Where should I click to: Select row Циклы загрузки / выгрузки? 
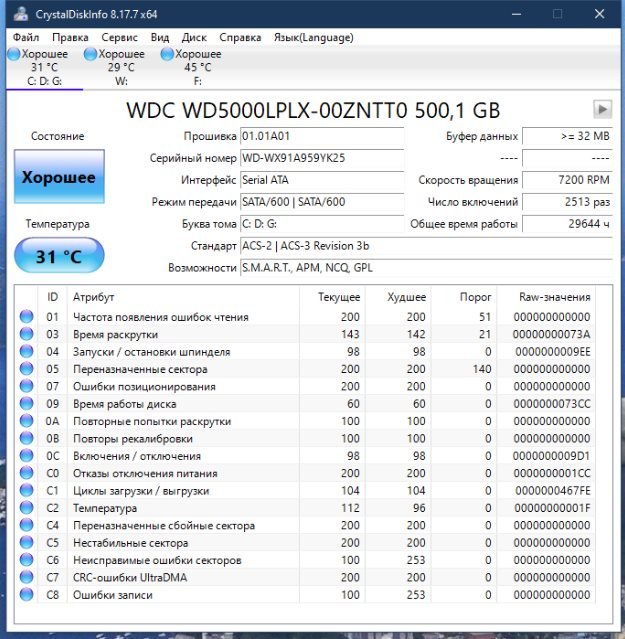tap(306, 491)
